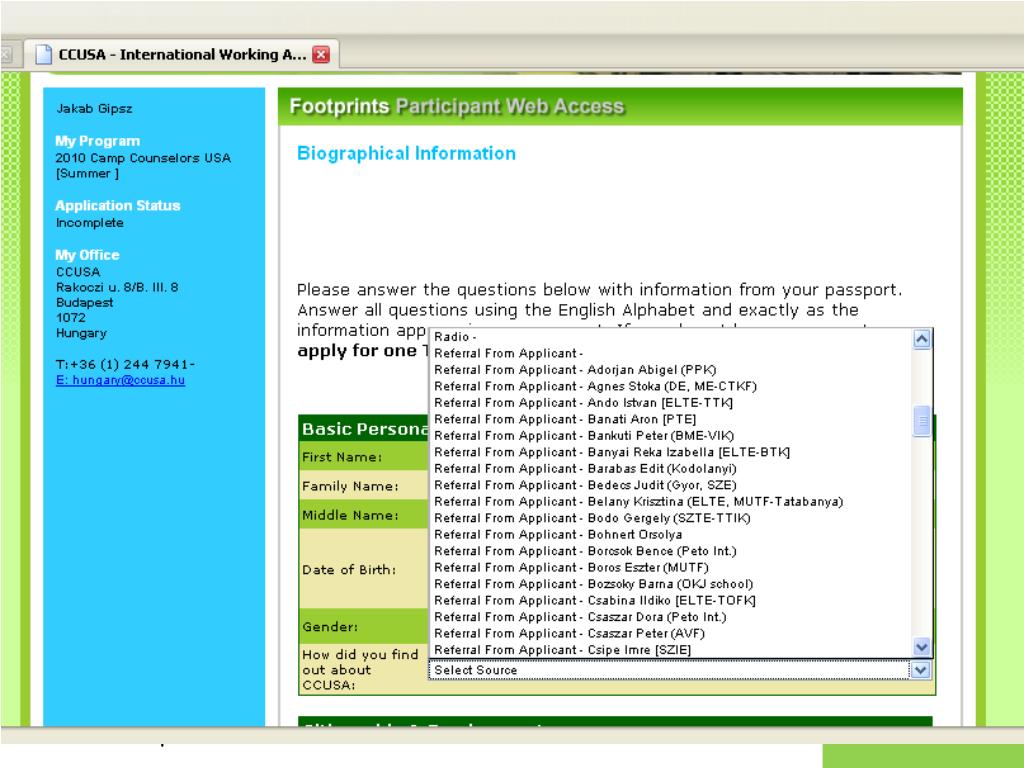Click the Basic Personal section header
1024x768 pixels.
click(x=364, y=429)
